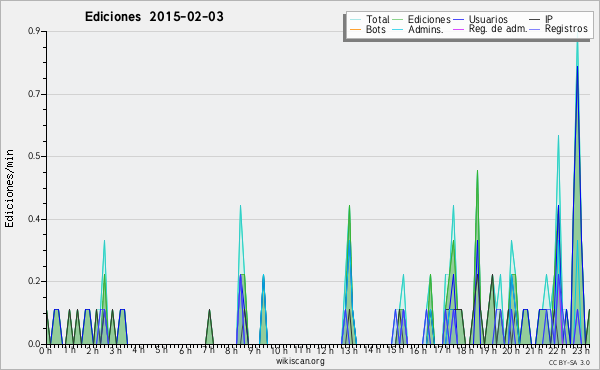Click the 20 h x-axis label
The image size is (600, 370).
[511, 350]
